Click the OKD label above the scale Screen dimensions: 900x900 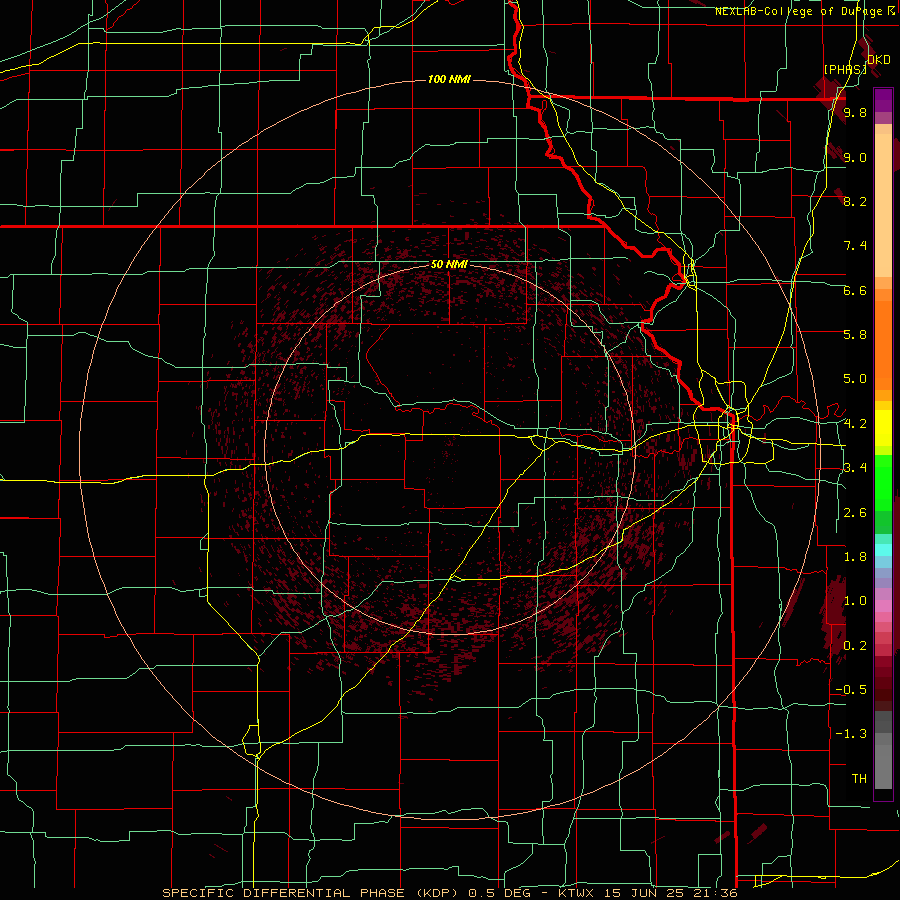[879, 60]
